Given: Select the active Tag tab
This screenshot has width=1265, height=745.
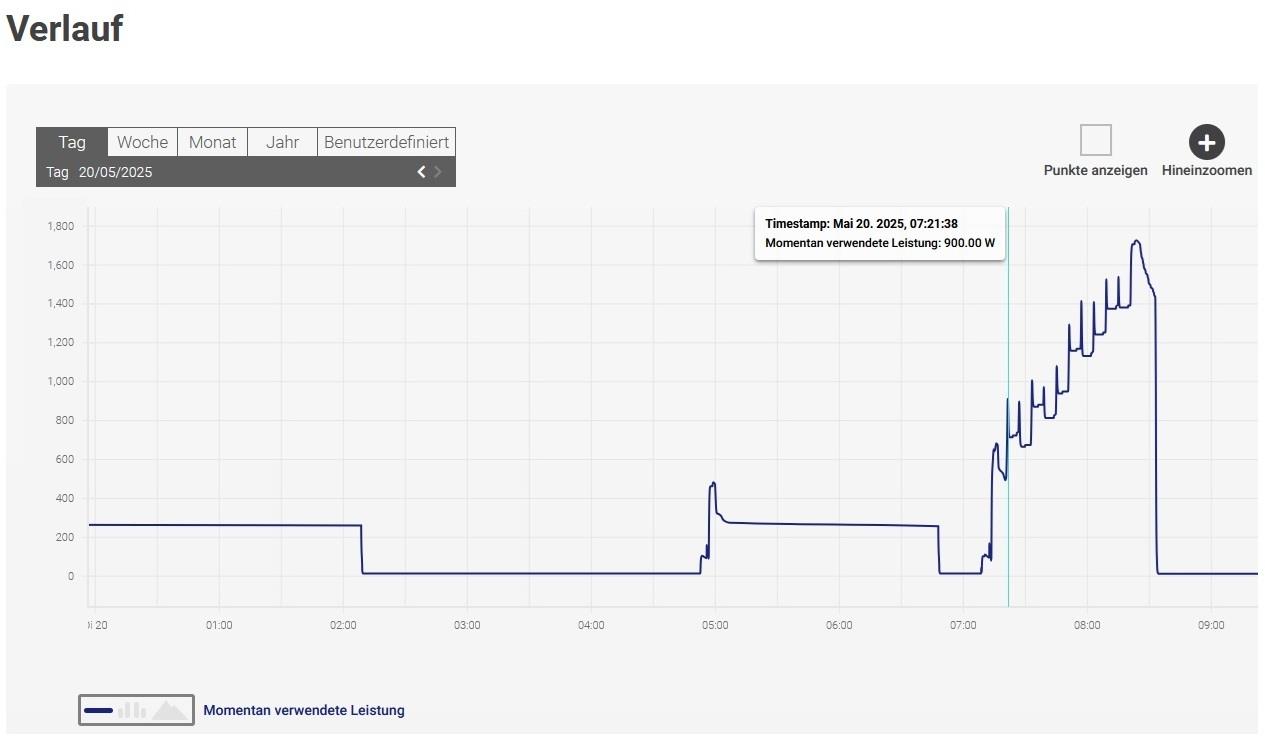Looking at the screenshot, I should 72,142.
